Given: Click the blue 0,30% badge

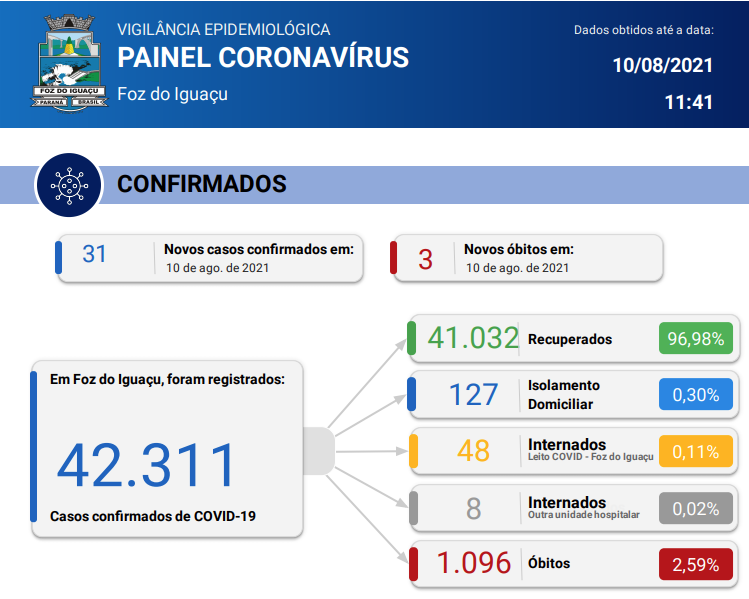Looking at the screenshot, I should tap(696, 395).
